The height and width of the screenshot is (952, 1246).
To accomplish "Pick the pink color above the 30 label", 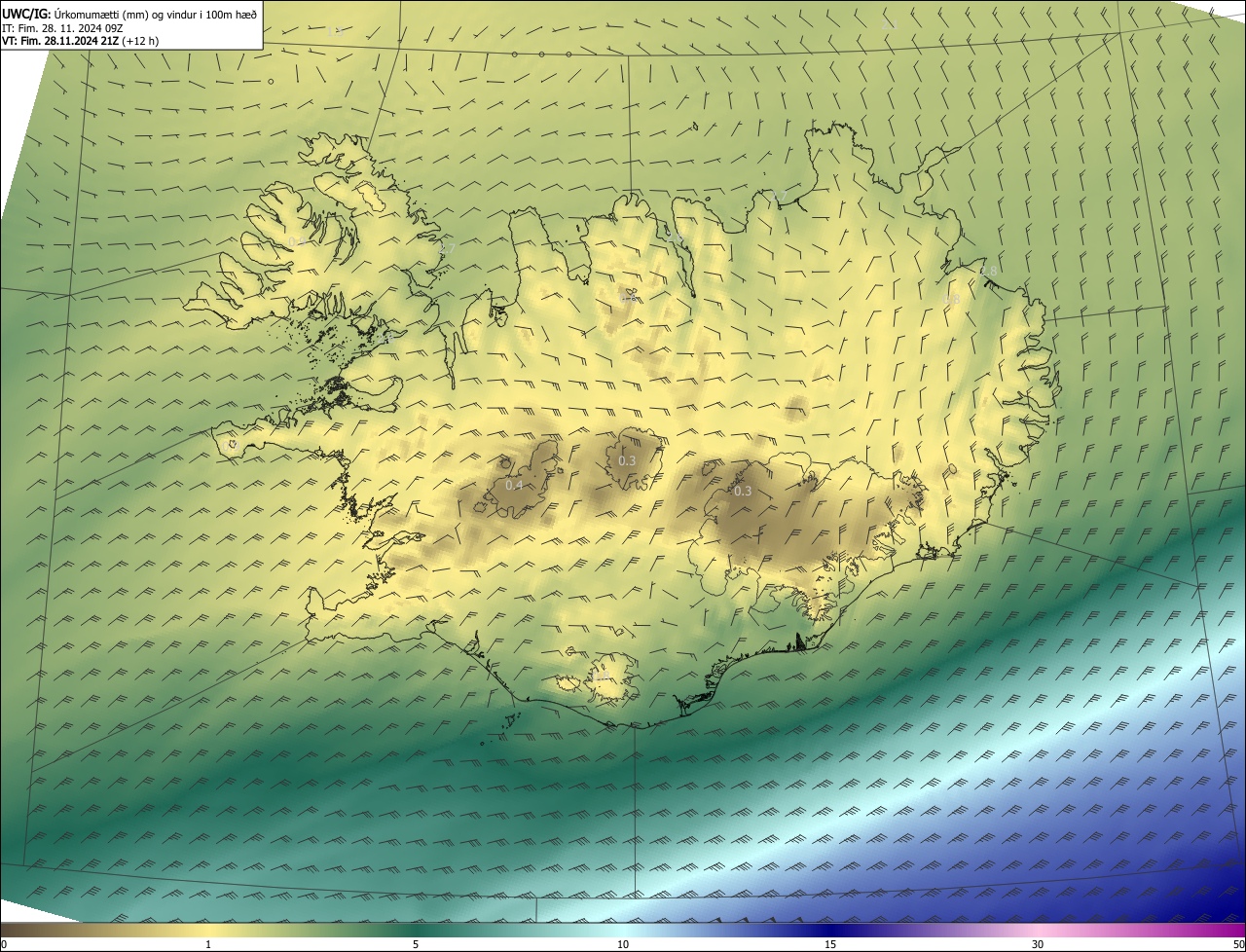I will click(1038, 930).
